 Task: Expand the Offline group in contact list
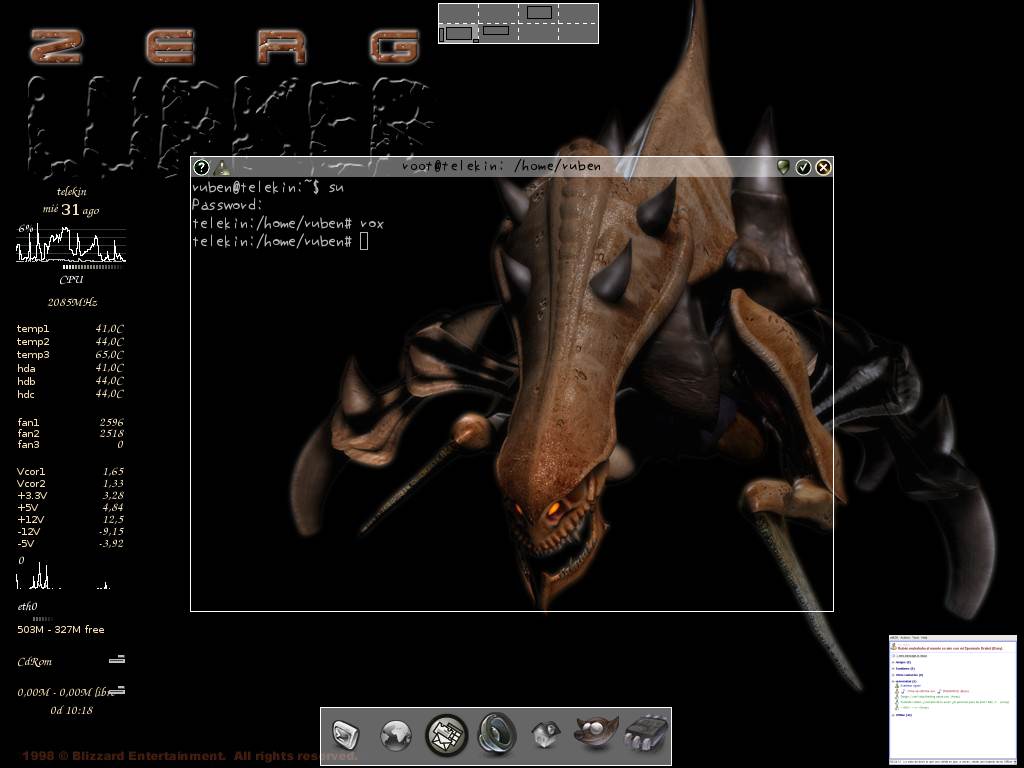coord(894,715)
